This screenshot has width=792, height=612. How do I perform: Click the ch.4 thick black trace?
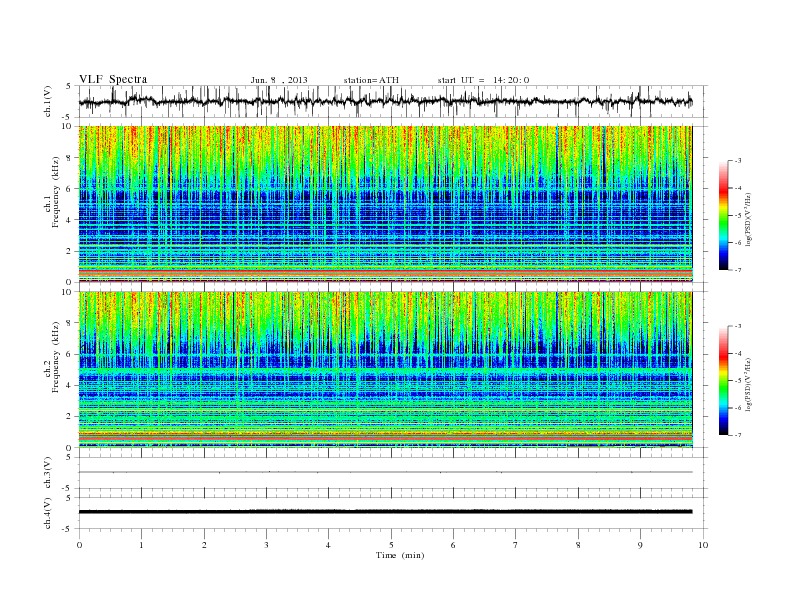385,512
